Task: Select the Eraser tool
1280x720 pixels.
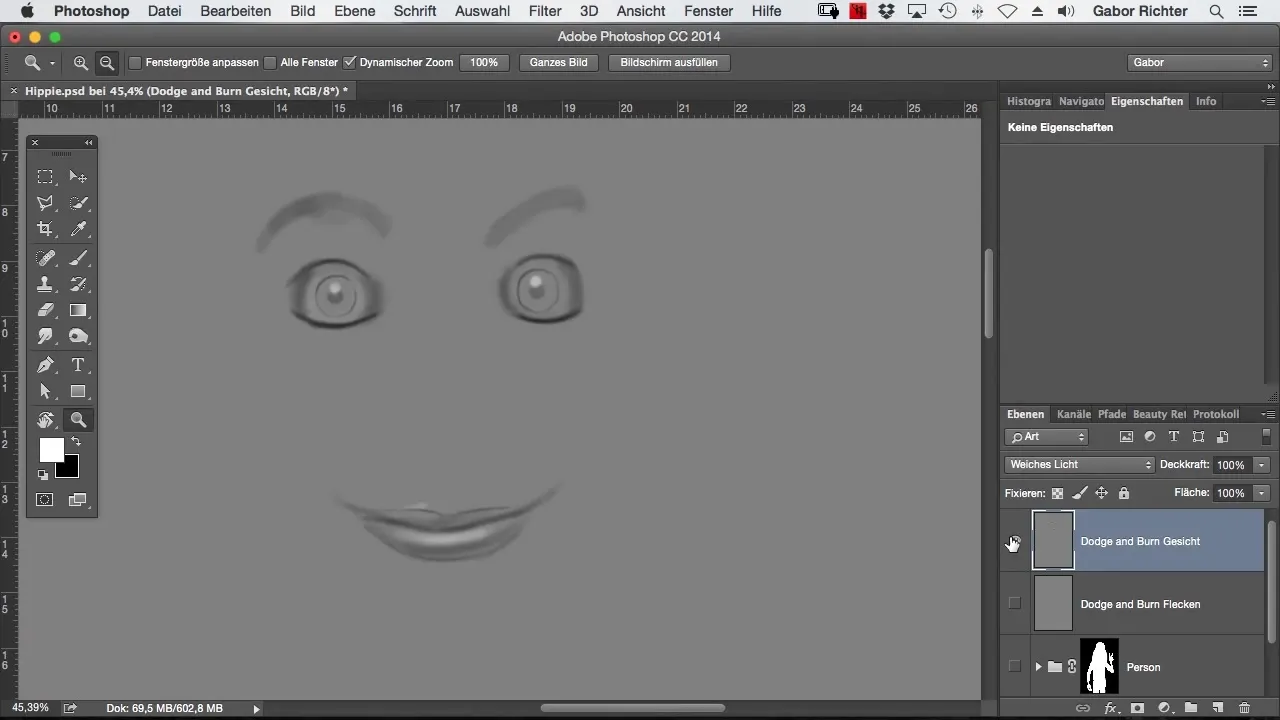Action: pyautogui.click(x=46, y=310)
